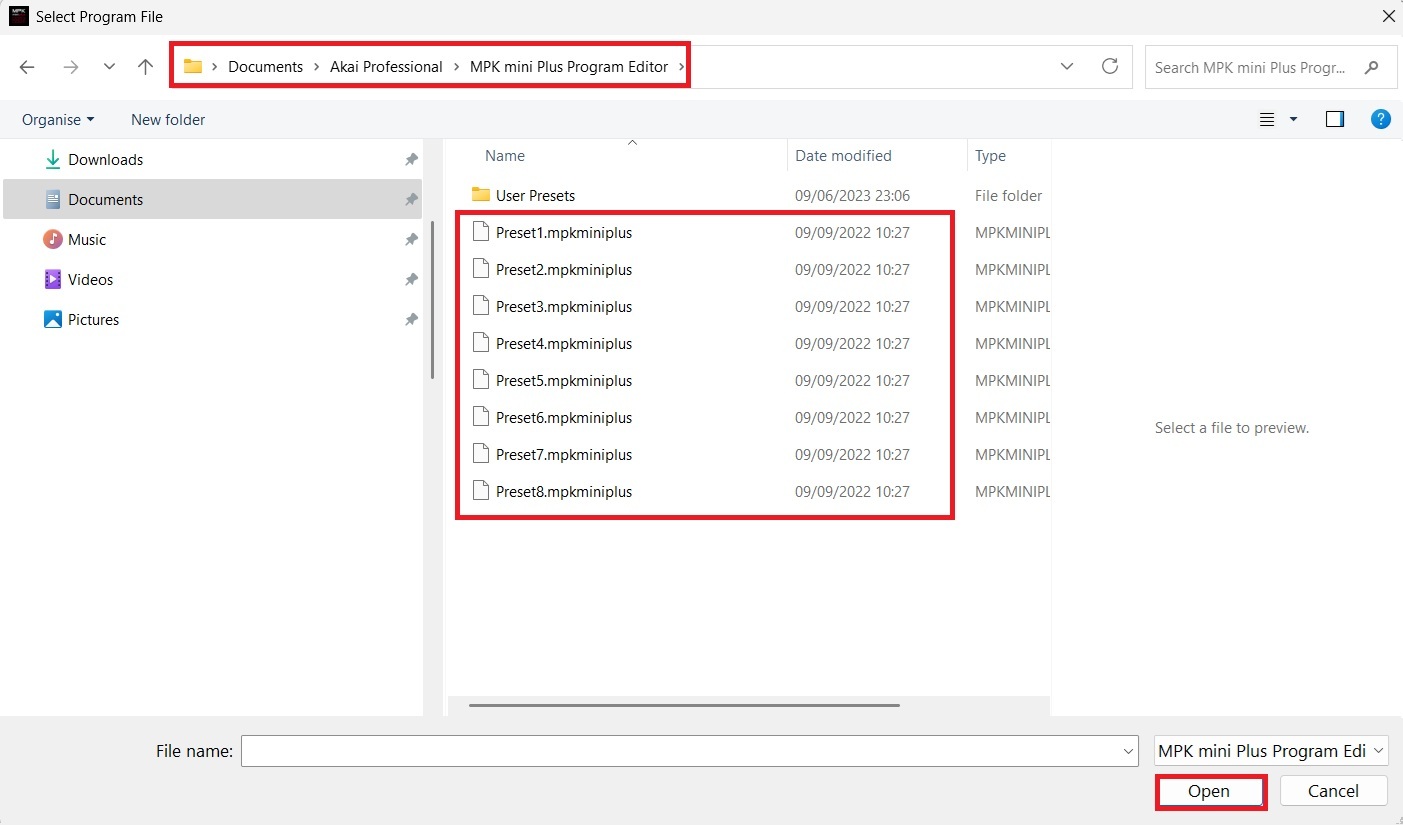
Task: Select the User Presets folder
Action: click(x=535, y=195)
